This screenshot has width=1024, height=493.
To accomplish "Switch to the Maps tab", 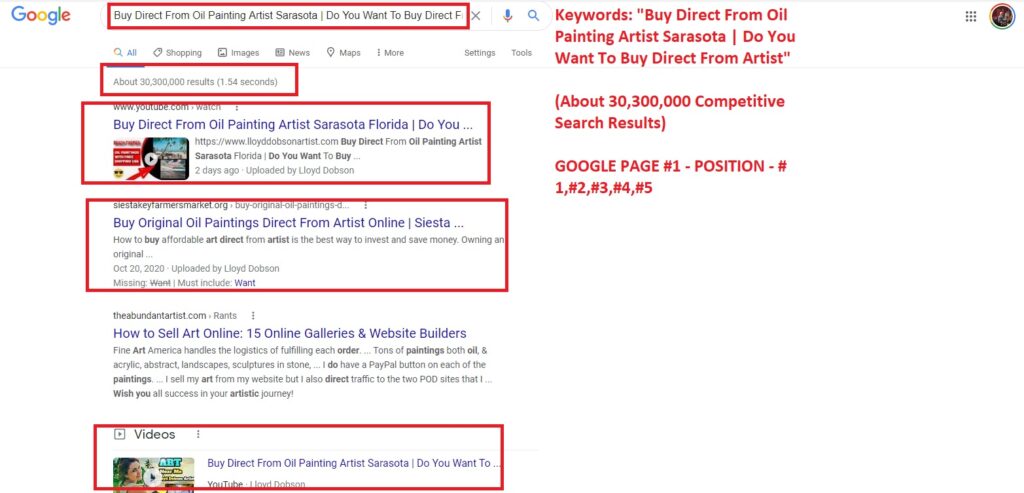I will pyautogui.click(x=344, y=53).
